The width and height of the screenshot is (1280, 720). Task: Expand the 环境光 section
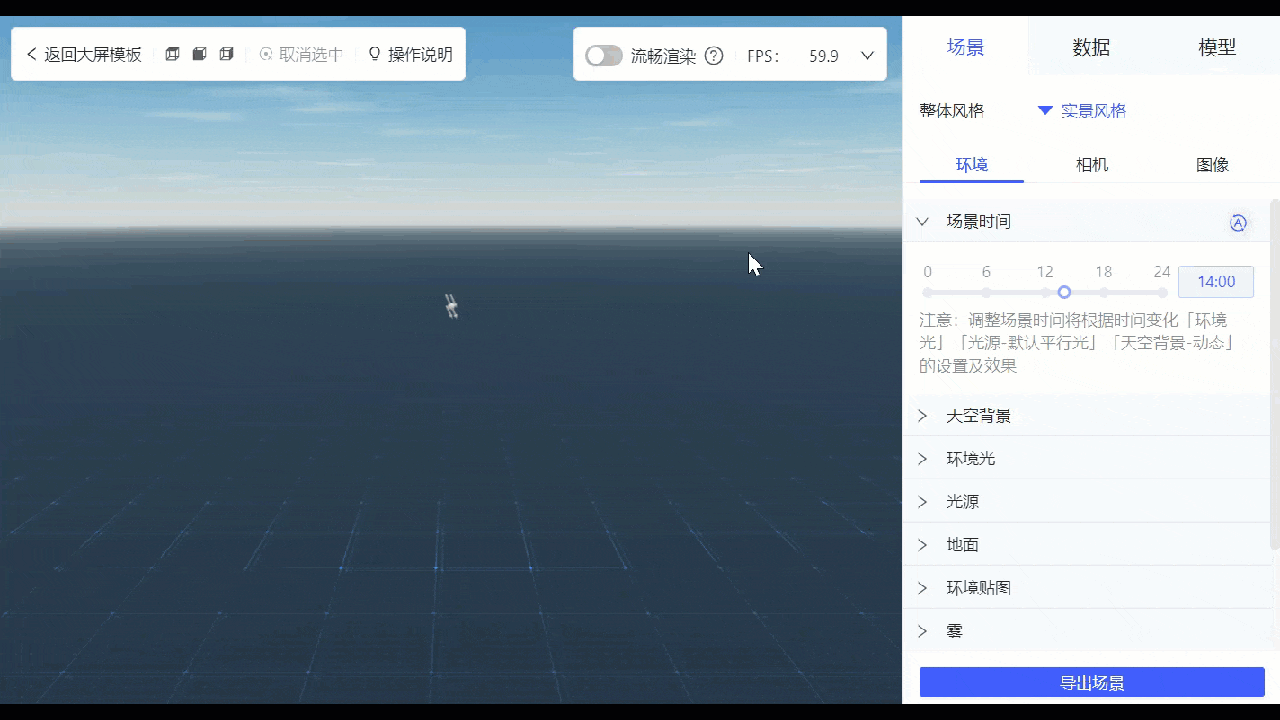[1086, 459]
